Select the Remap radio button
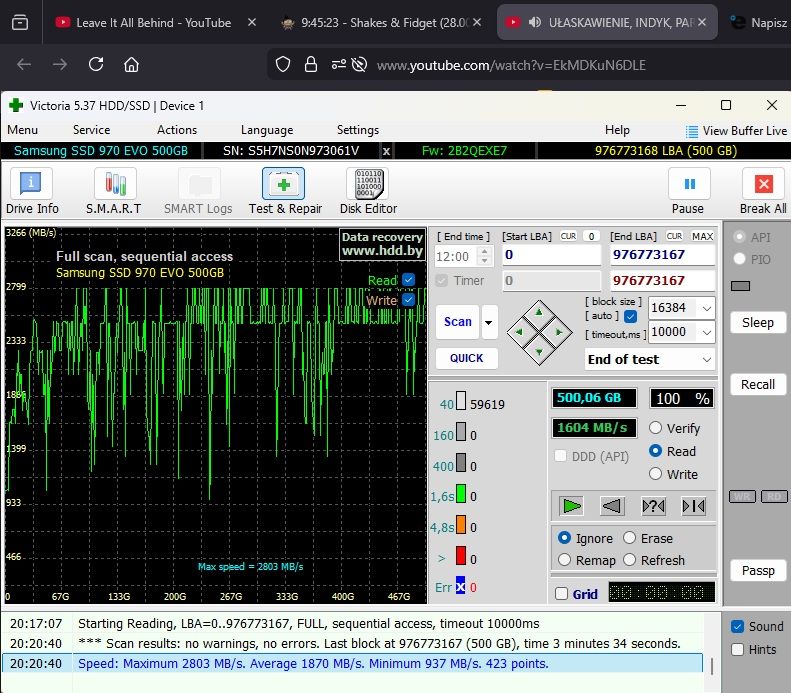 pos(564,560)
